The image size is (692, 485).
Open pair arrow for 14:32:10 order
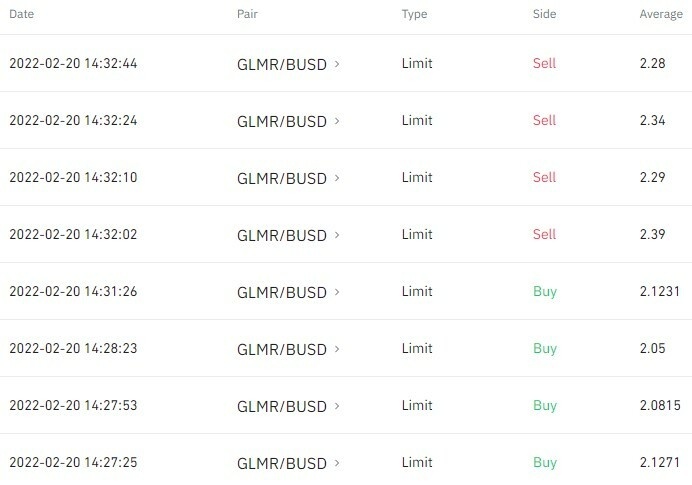click(337, 178)
